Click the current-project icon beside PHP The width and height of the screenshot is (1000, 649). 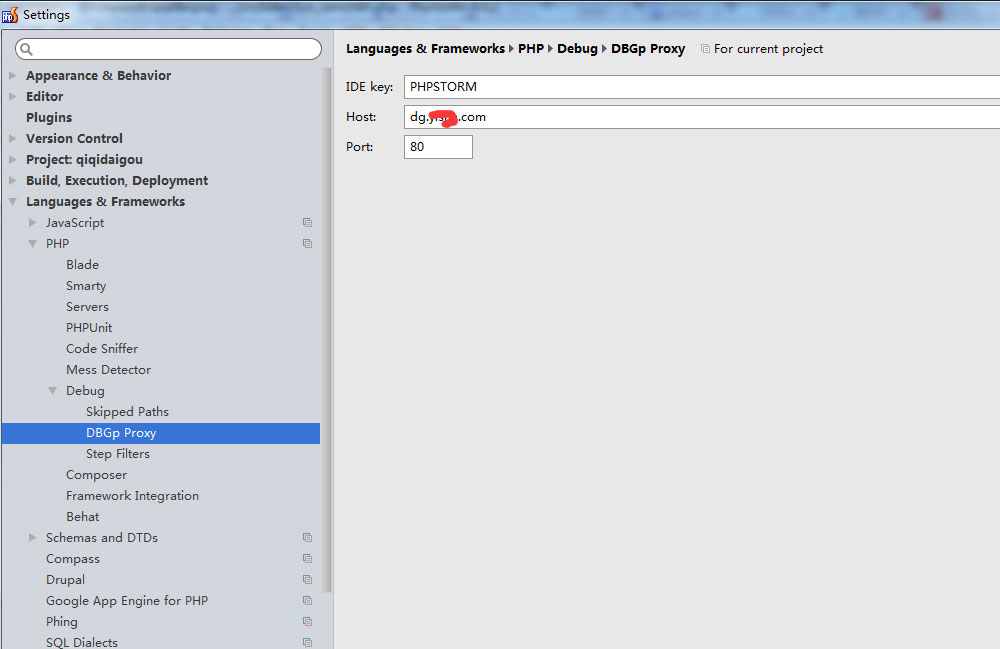tap(307, 243)
